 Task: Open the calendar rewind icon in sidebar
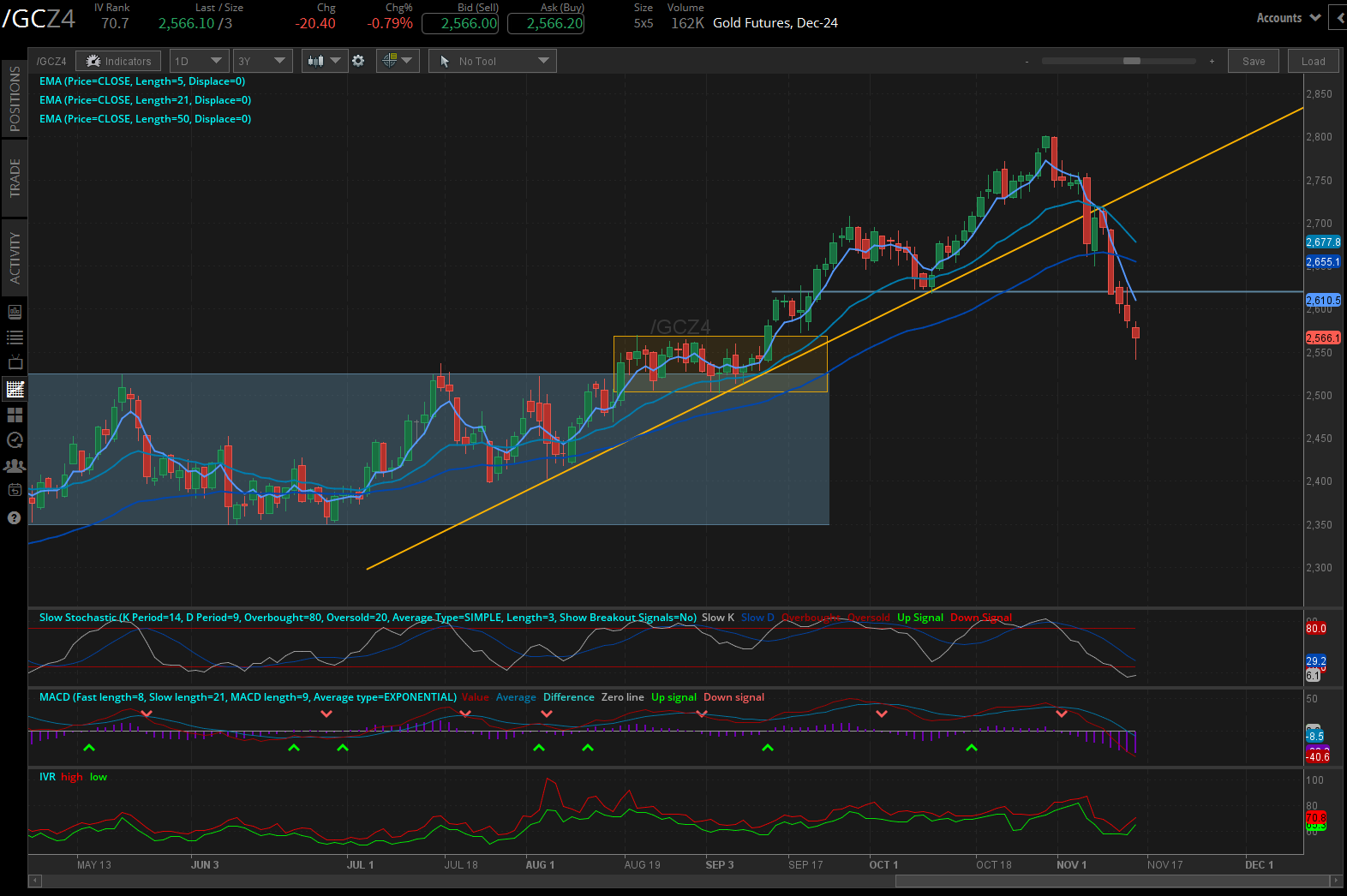coord(15,491)
